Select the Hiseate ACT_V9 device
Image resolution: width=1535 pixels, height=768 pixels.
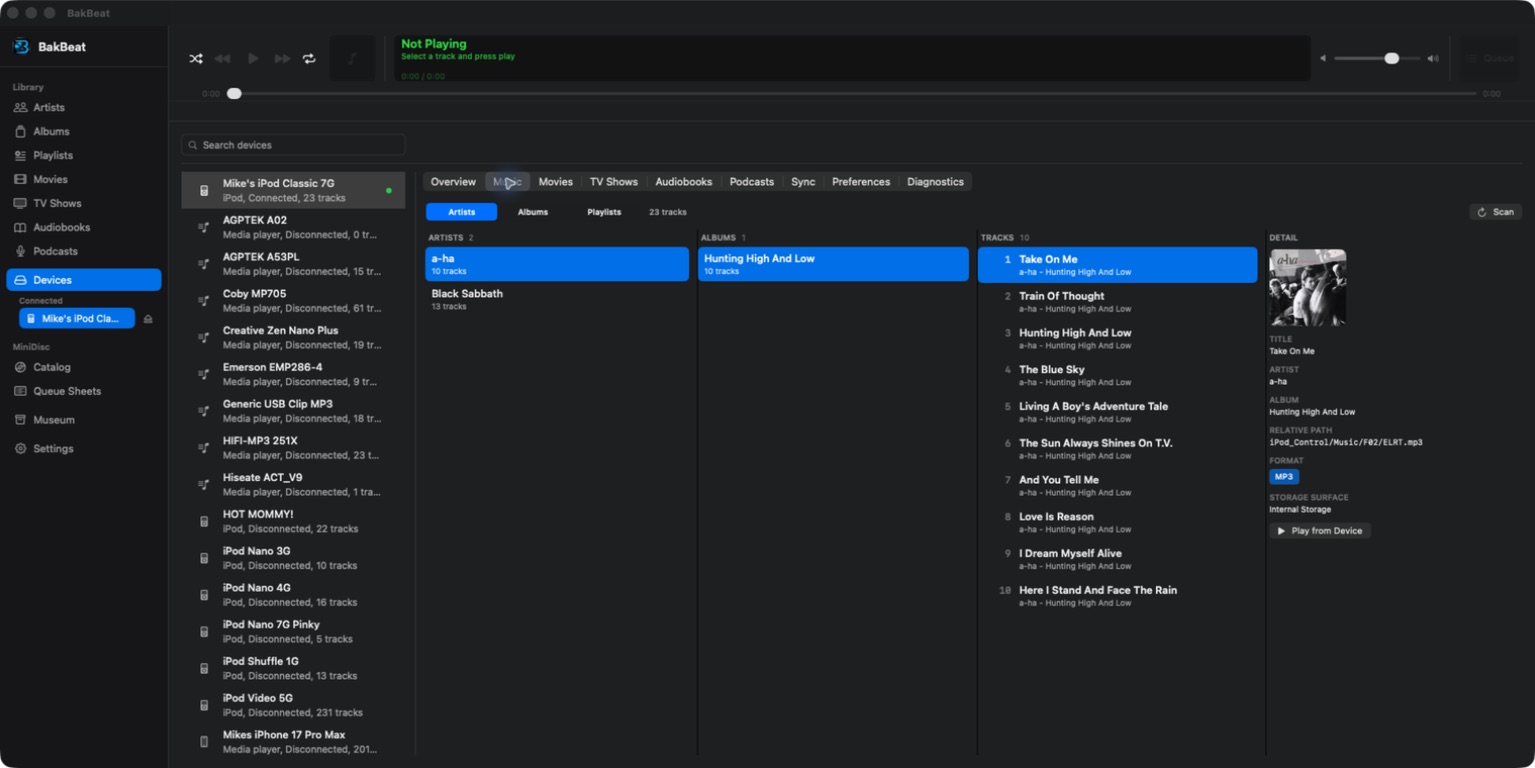coord(293,484)
